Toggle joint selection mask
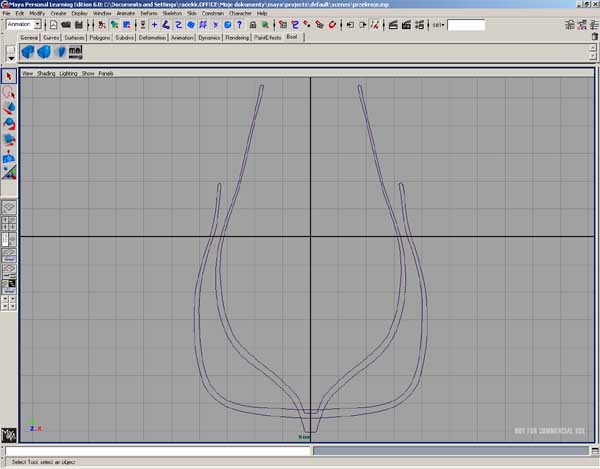Viewport: 600px width, 469px height. coord(166,25)
